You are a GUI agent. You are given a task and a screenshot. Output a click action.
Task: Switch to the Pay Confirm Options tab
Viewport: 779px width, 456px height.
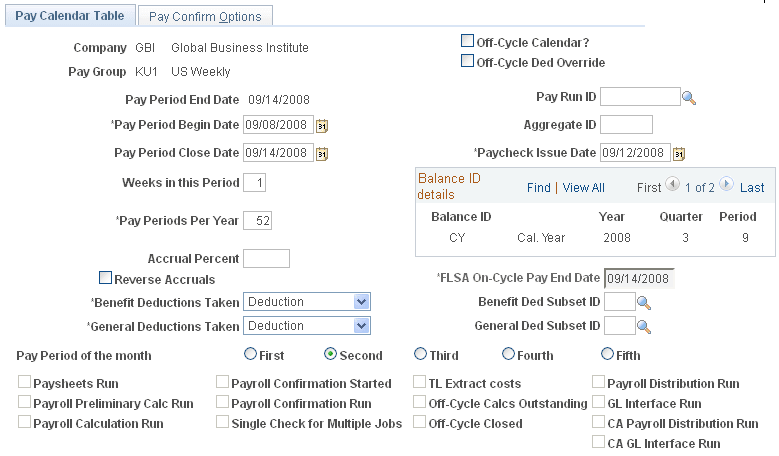[x=205, y=16]
